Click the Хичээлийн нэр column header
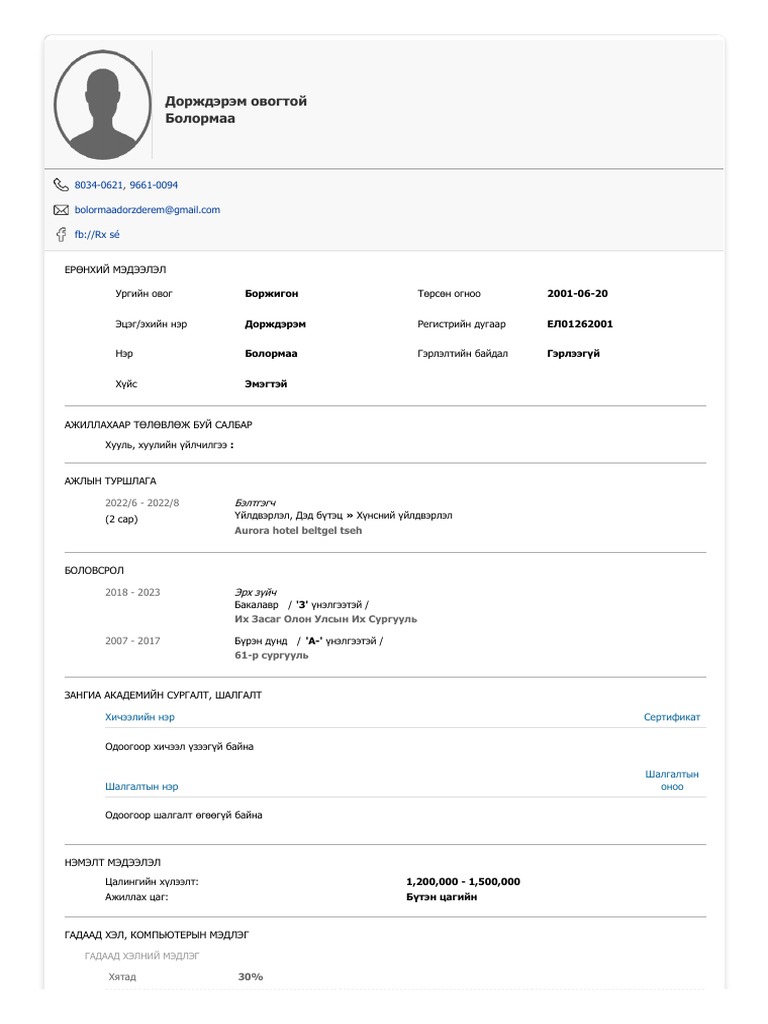The image size is (768, 1024). click(x=140, y=717)
